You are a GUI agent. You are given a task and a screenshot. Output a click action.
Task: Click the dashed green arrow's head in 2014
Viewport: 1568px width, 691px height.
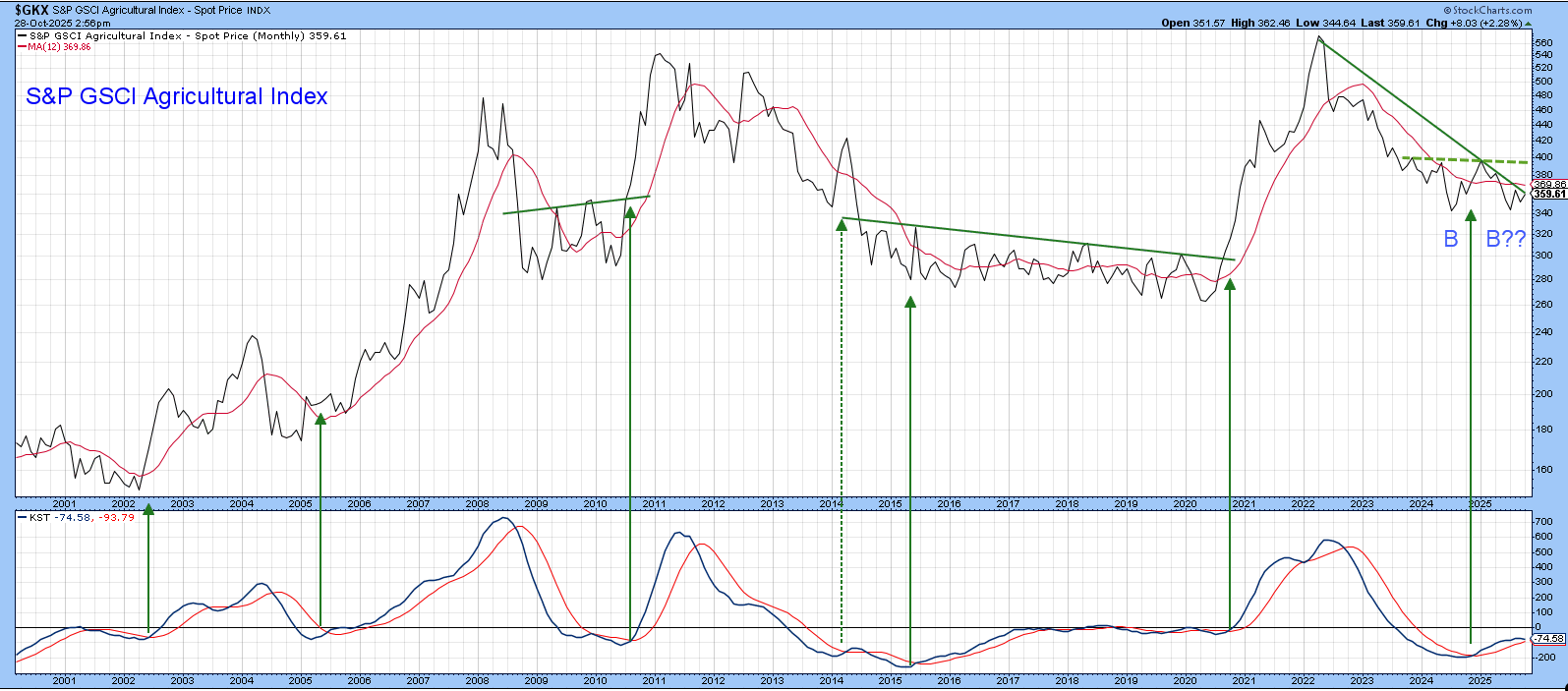(842, 225)
